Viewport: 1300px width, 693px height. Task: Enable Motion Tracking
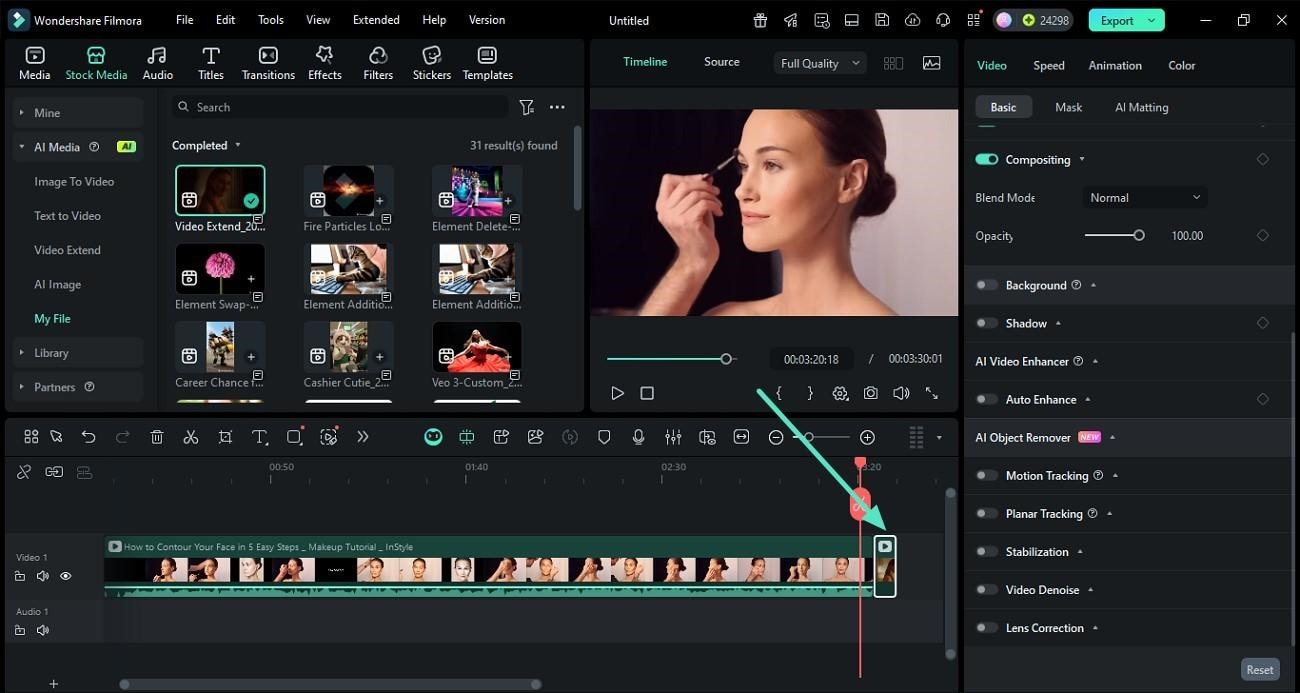point(986,475)
